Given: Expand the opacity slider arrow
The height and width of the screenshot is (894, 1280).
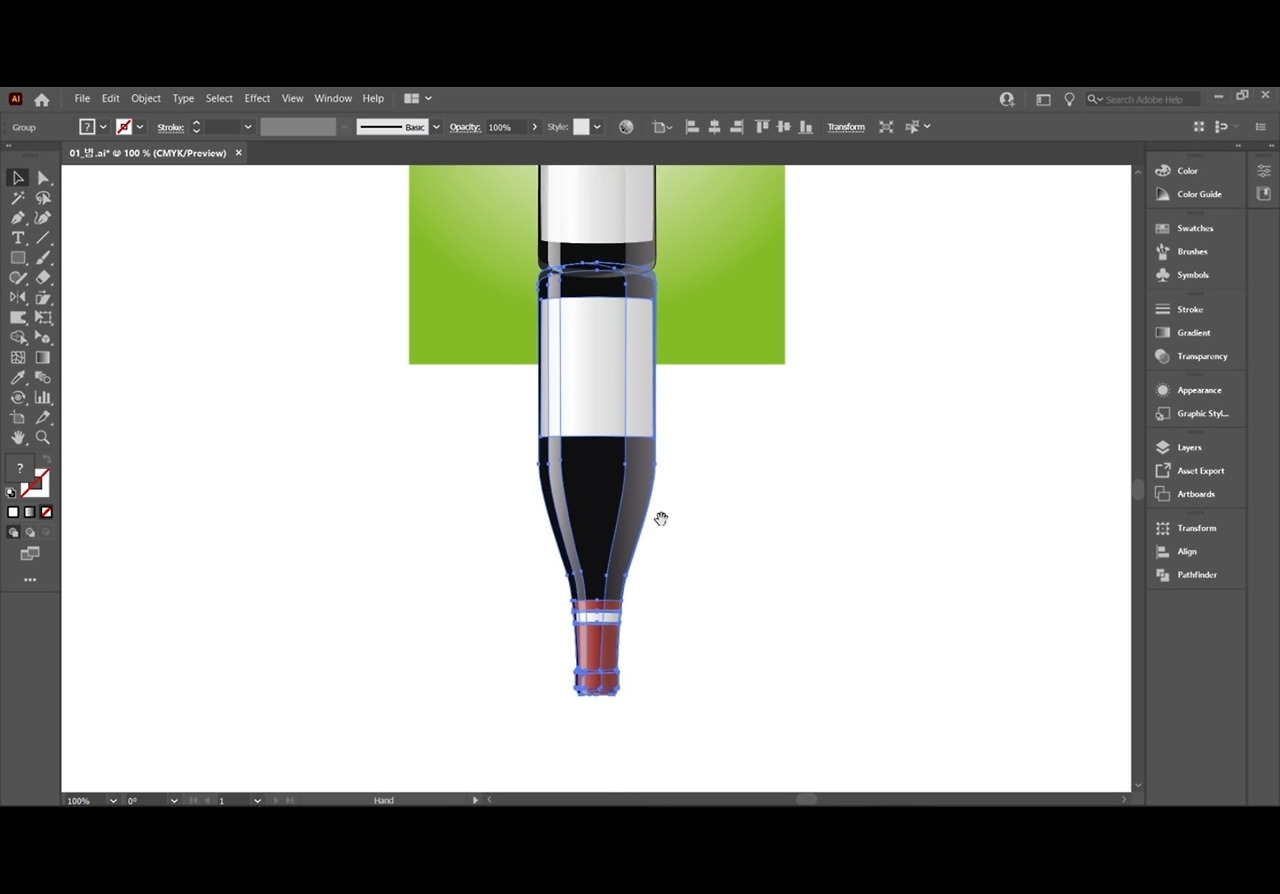Looking at the screenshot, I should pyautogui.click(x=535, y=127).
